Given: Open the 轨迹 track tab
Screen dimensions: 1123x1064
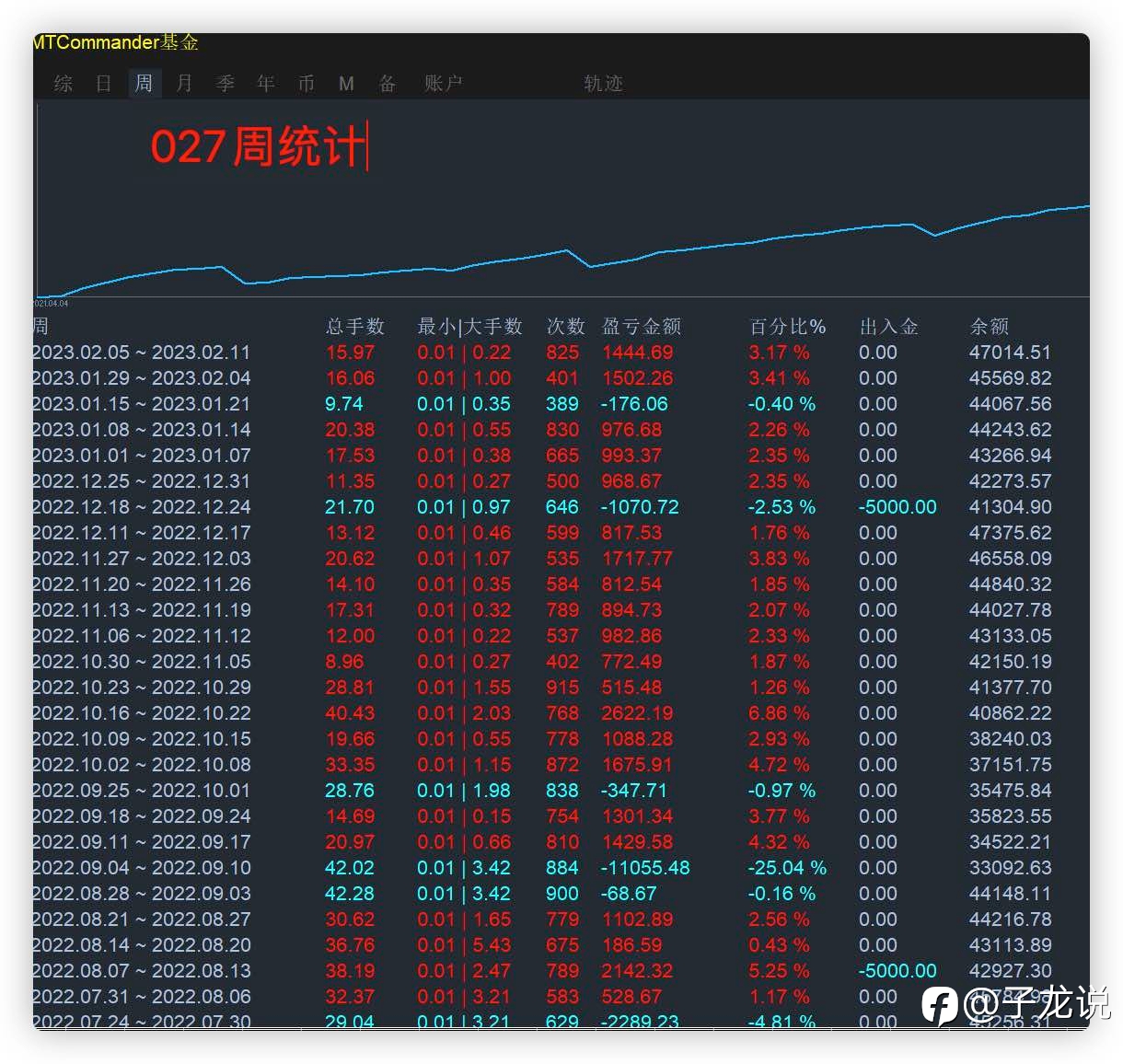Looking at the screenshot, I should click(604, 84).
